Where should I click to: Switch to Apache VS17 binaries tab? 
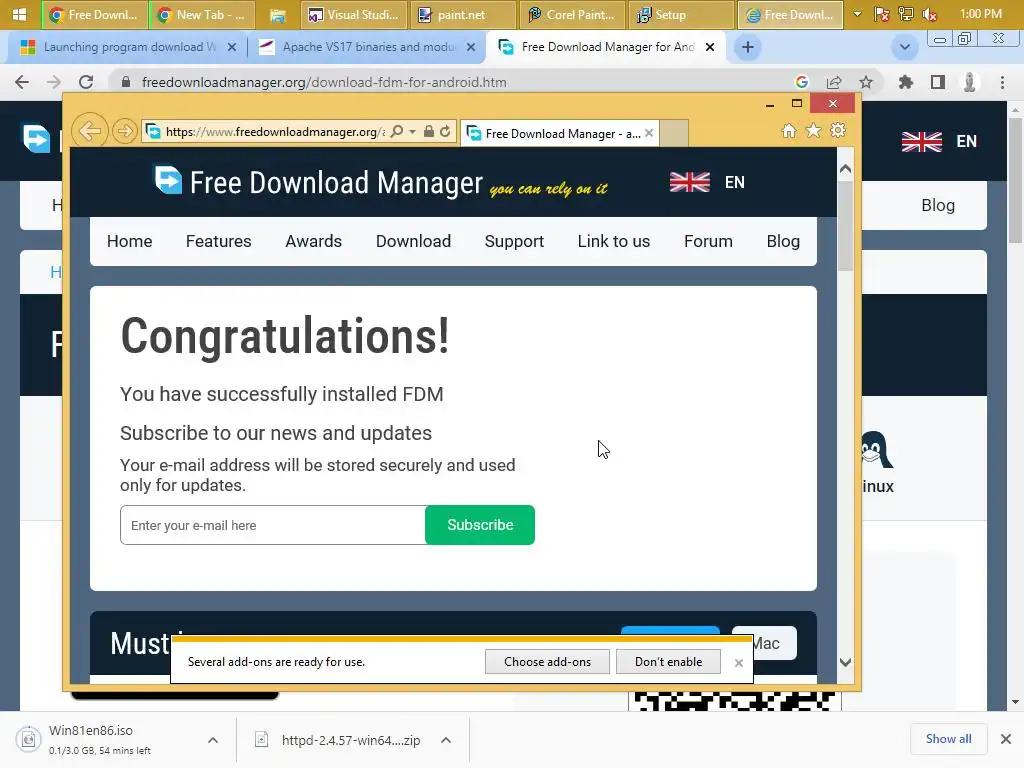[x=366, y=47]
